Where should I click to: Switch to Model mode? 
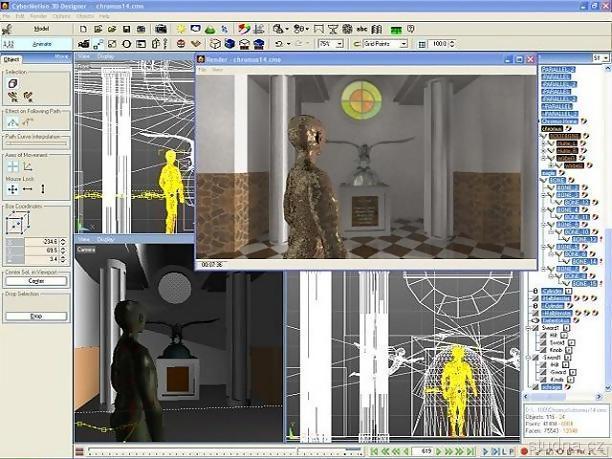tap(42, 29)
